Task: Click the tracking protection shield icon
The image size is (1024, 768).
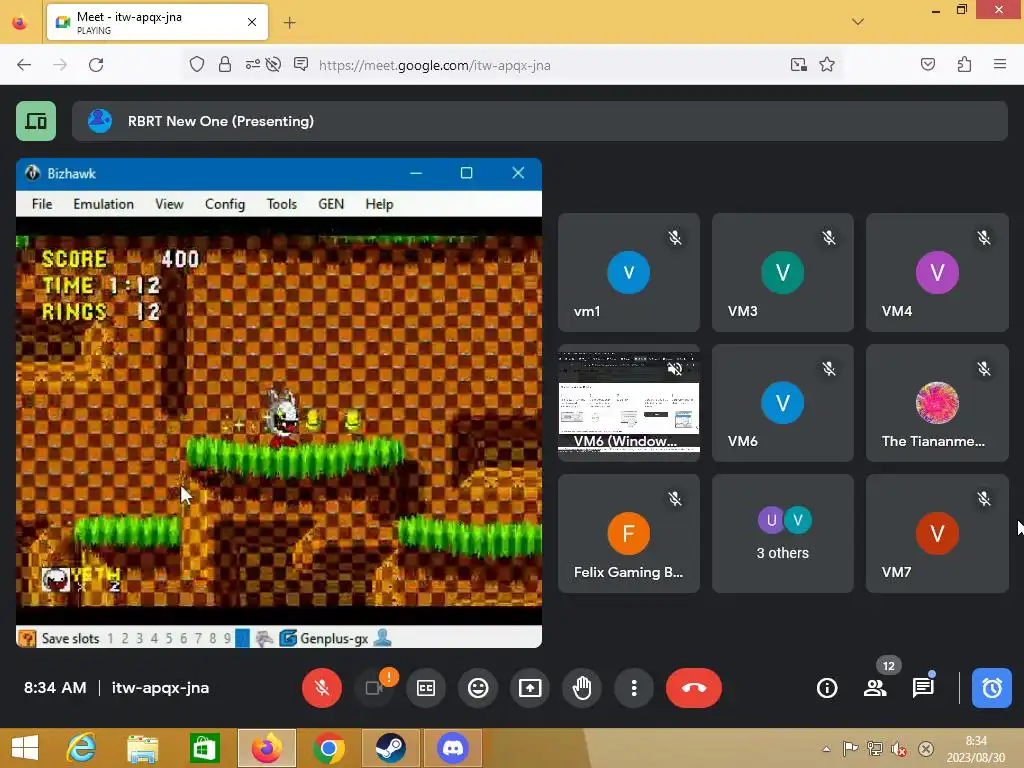Action: click(x=197, y=64)
